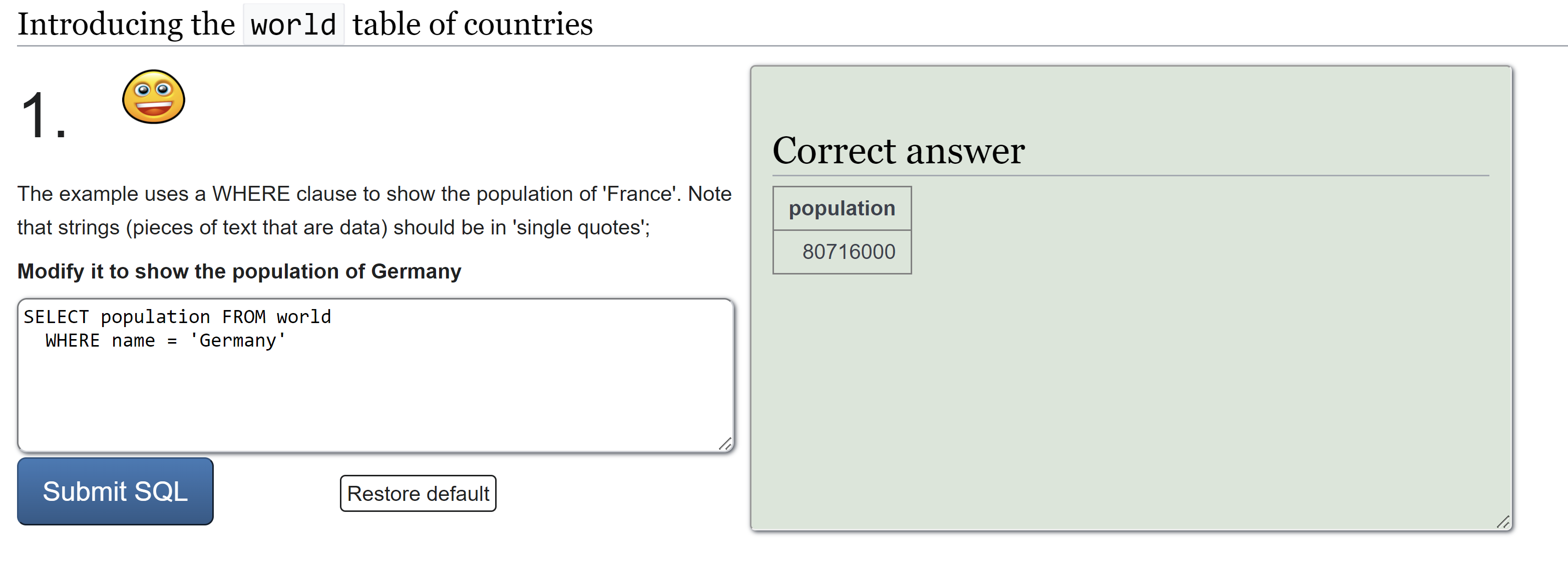
Task: Click the WHERE keyword in the query
Action: [72, 340]
